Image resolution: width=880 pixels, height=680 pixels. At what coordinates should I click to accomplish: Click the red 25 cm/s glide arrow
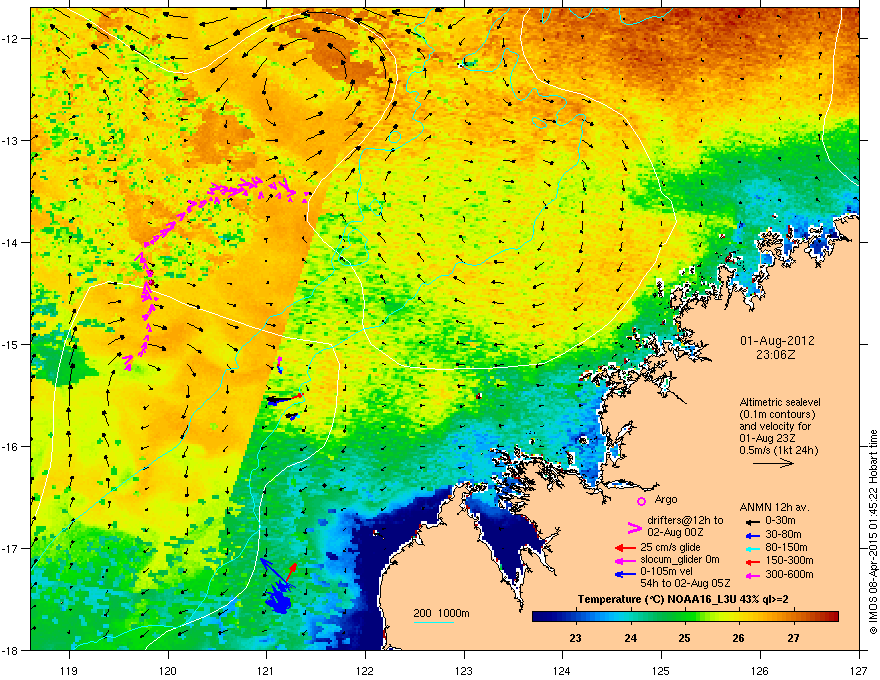pos(625,548)
